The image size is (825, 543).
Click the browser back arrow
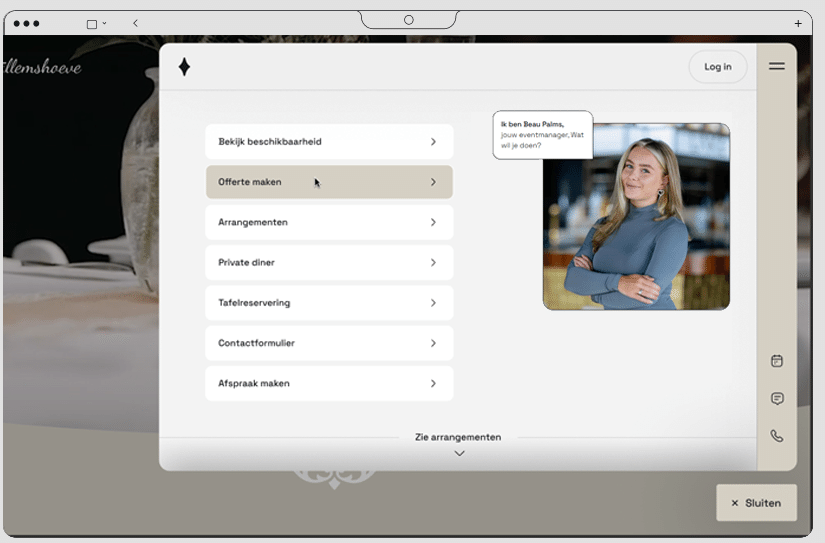point(135,23)
